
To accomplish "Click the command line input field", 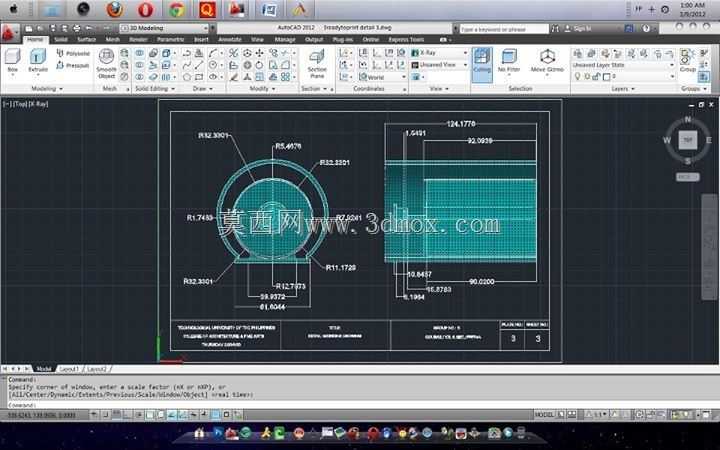I will (363, 405).
